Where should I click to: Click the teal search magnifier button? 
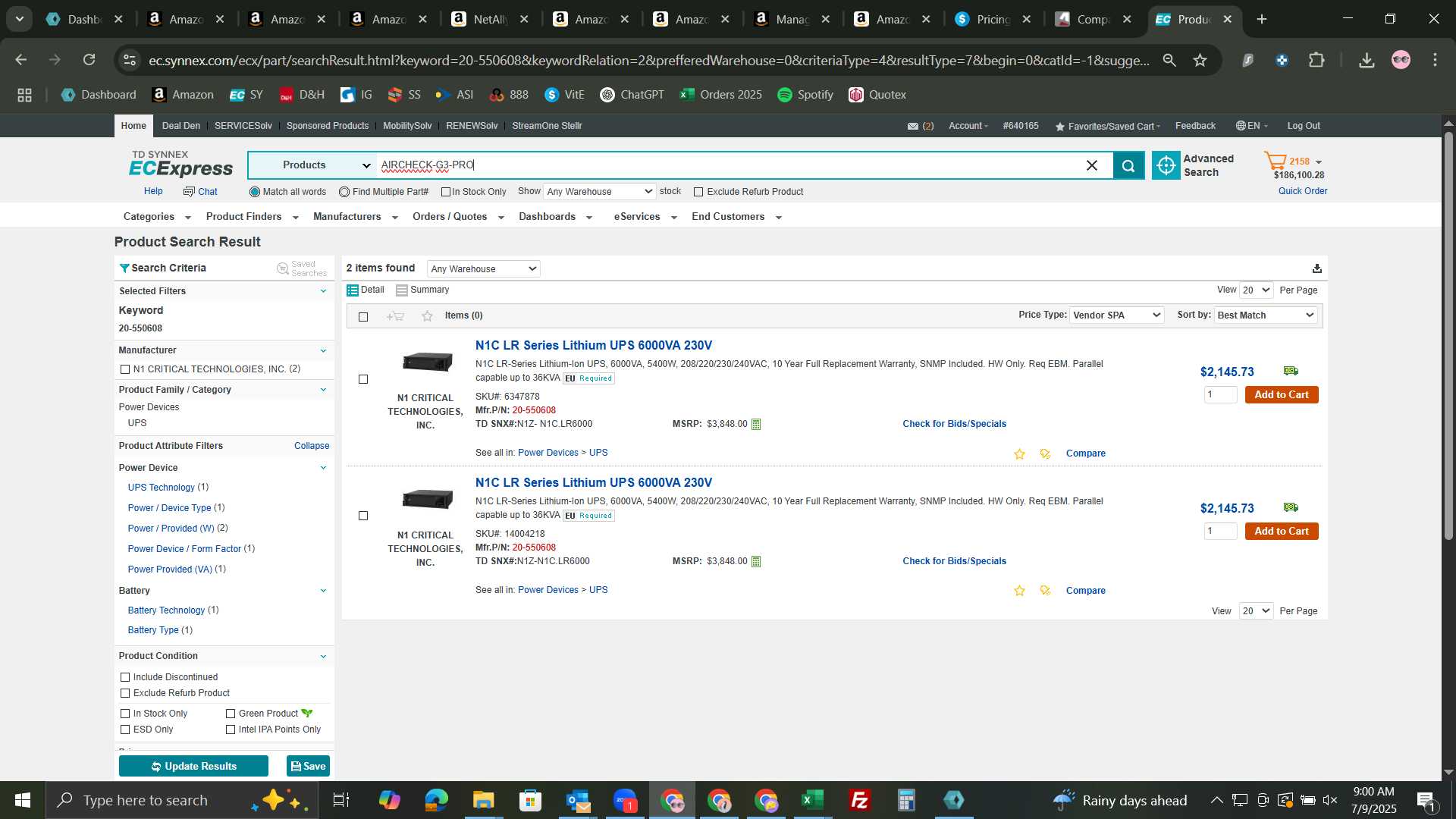1128,165
